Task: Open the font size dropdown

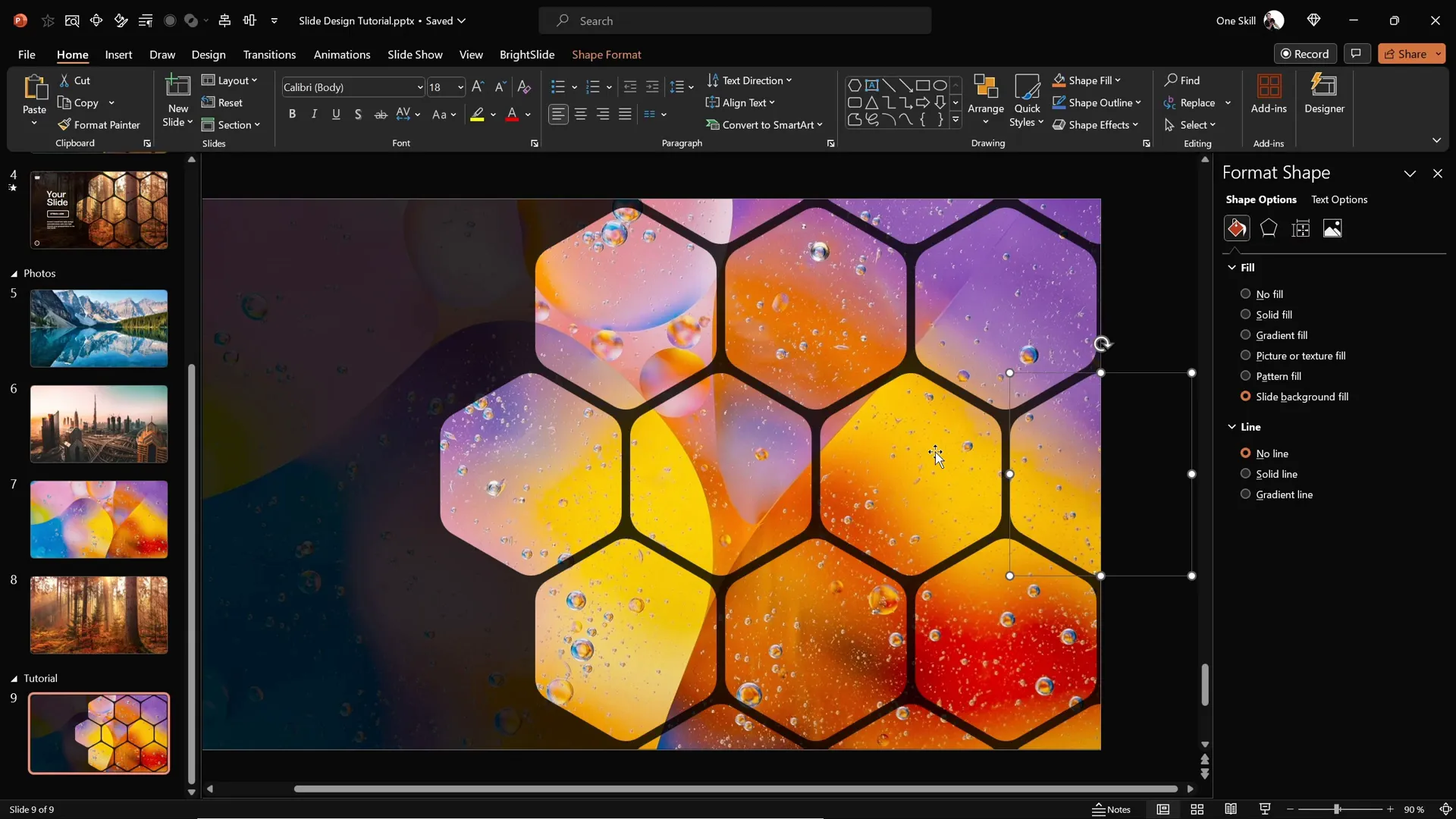Action: [x=460, y=87]
